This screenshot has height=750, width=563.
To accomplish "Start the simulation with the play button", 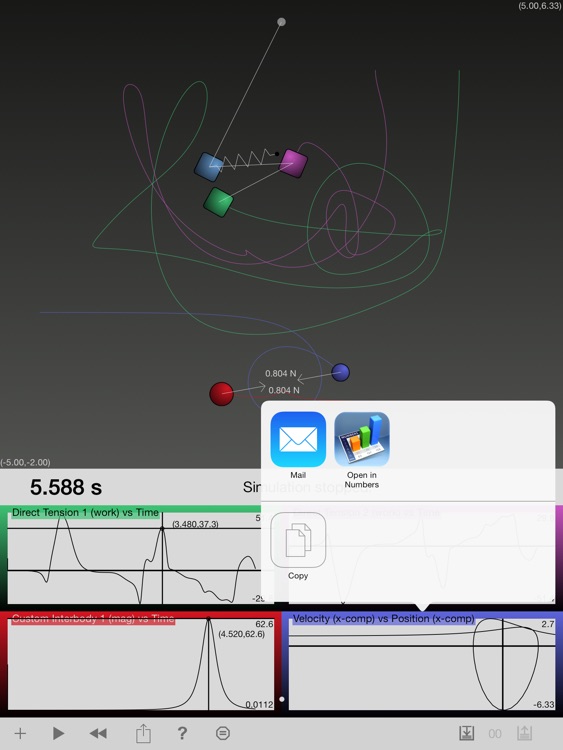I will coord(58,733).
